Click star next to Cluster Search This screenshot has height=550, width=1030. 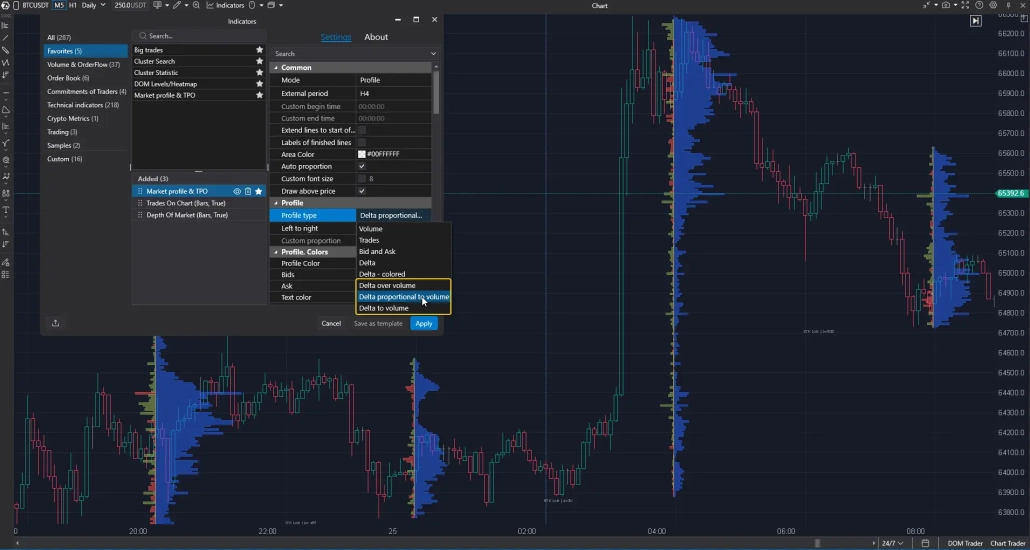[x=259, y=61]
